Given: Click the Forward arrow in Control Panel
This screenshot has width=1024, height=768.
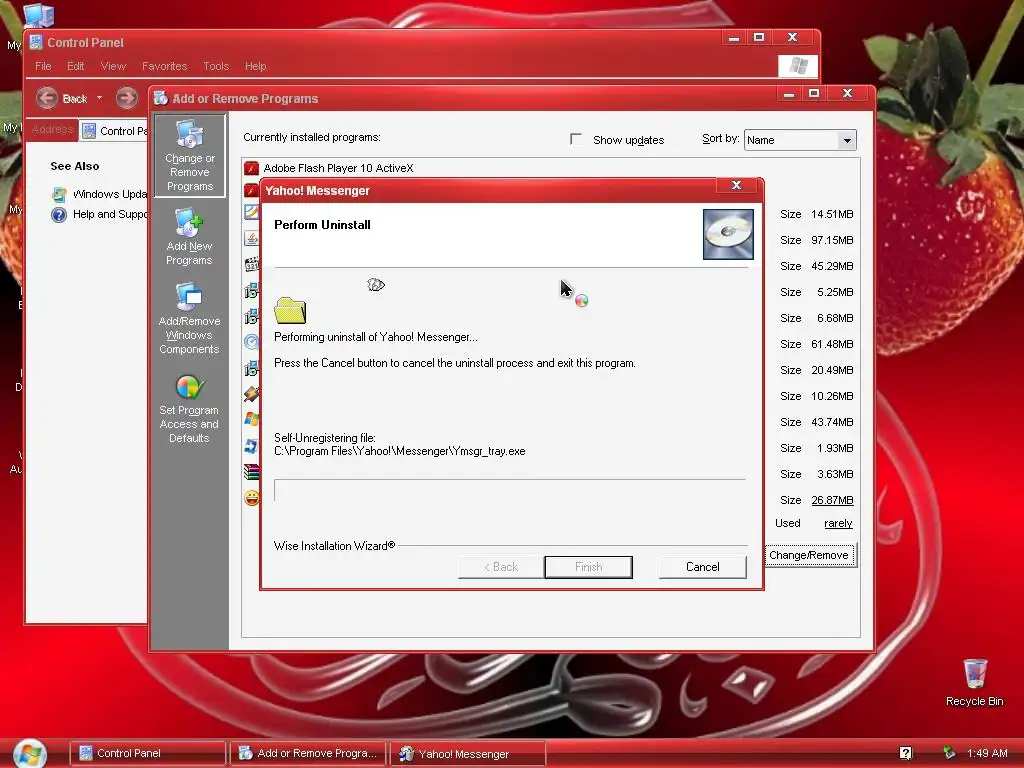Looking at the screenshot, I should (127, 98).
